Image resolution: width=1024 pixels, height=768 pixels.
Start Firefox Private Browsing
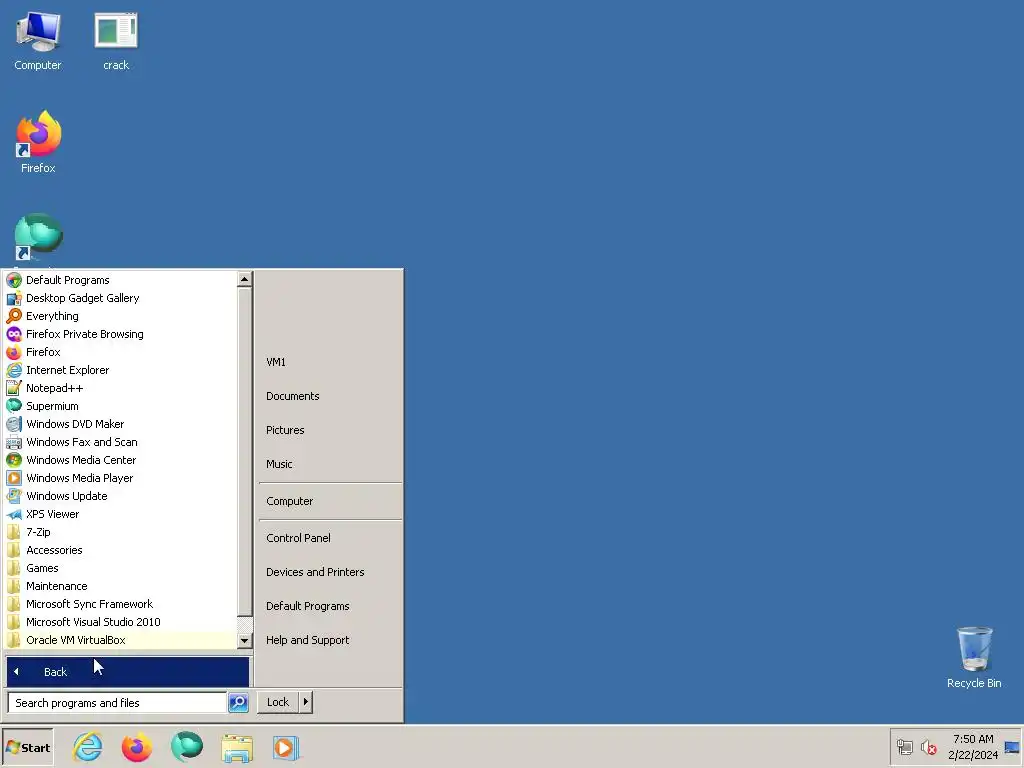coord(120,334)
